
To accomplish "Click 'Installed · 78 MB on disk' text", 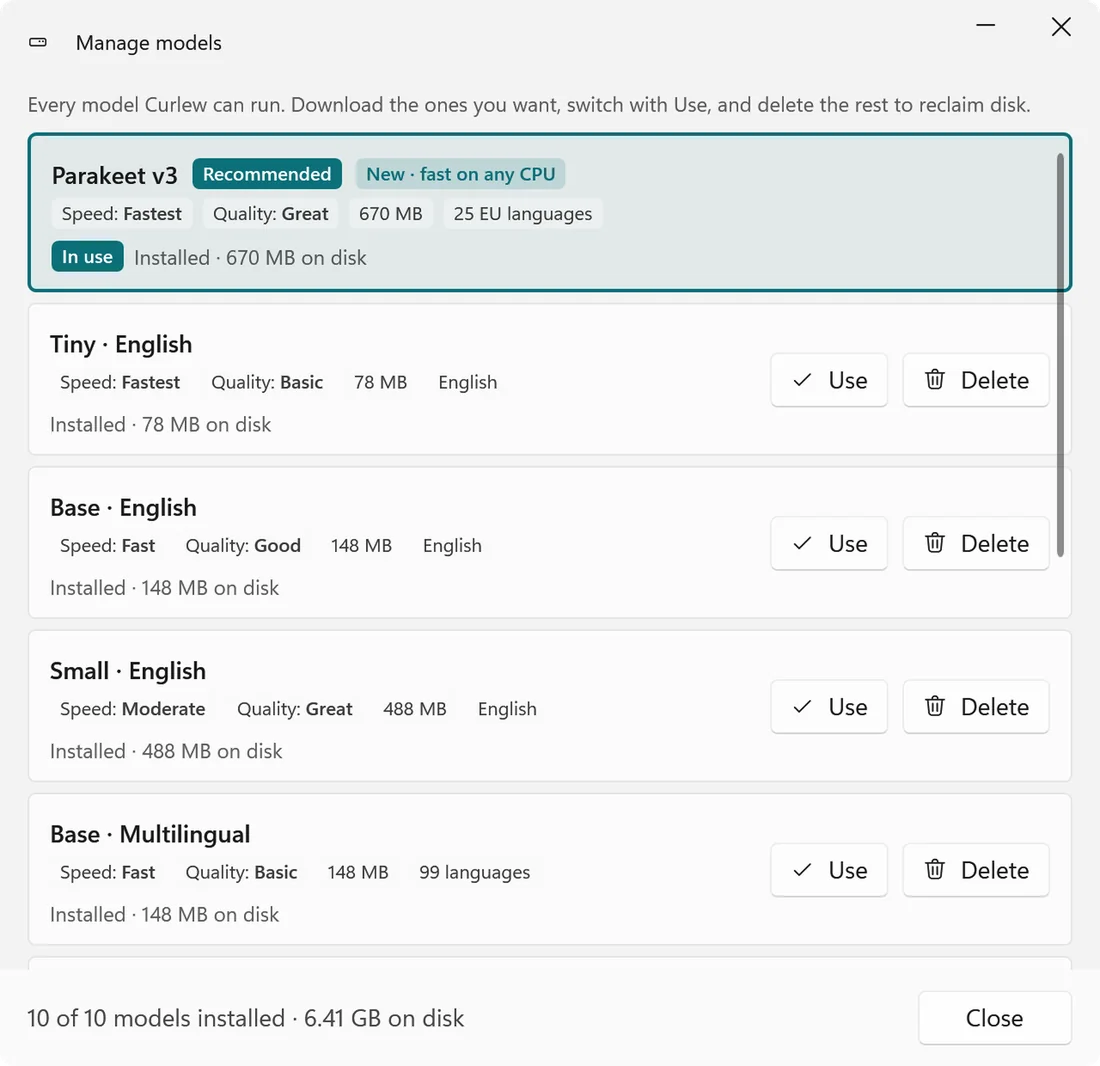I will 160,425.
